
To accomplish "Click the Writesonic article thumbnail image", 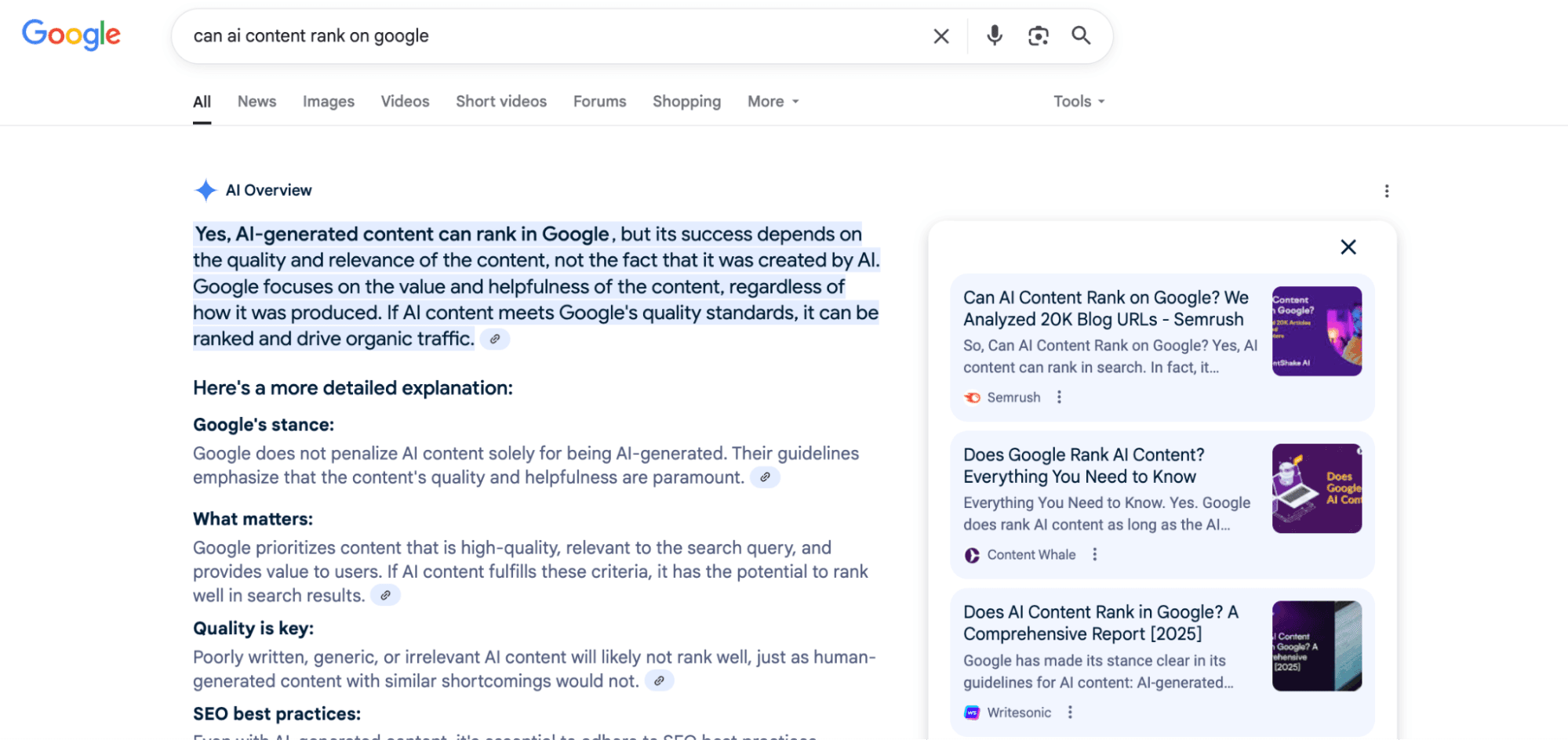I will 1316,646.
